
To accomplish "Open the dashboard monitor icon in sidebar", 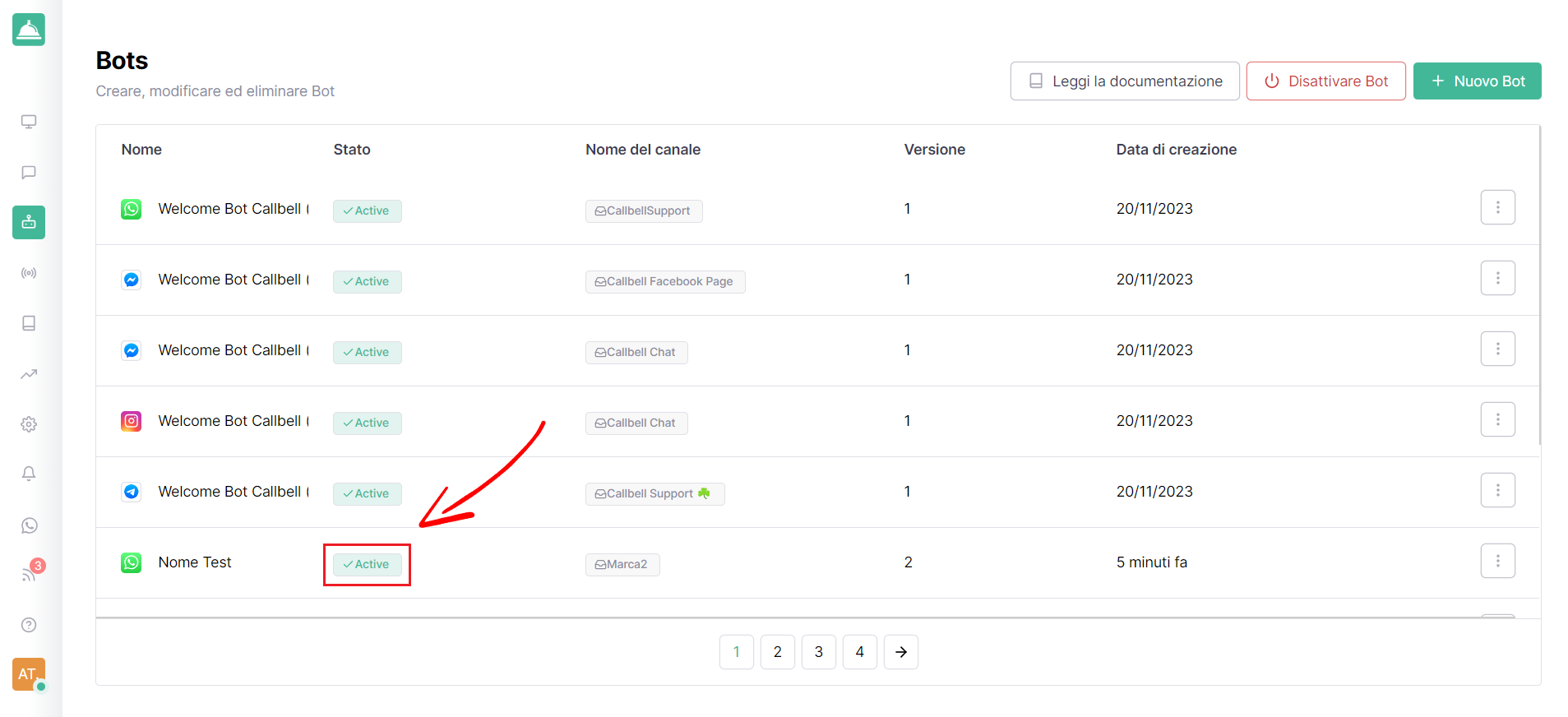I will point(29,122).
